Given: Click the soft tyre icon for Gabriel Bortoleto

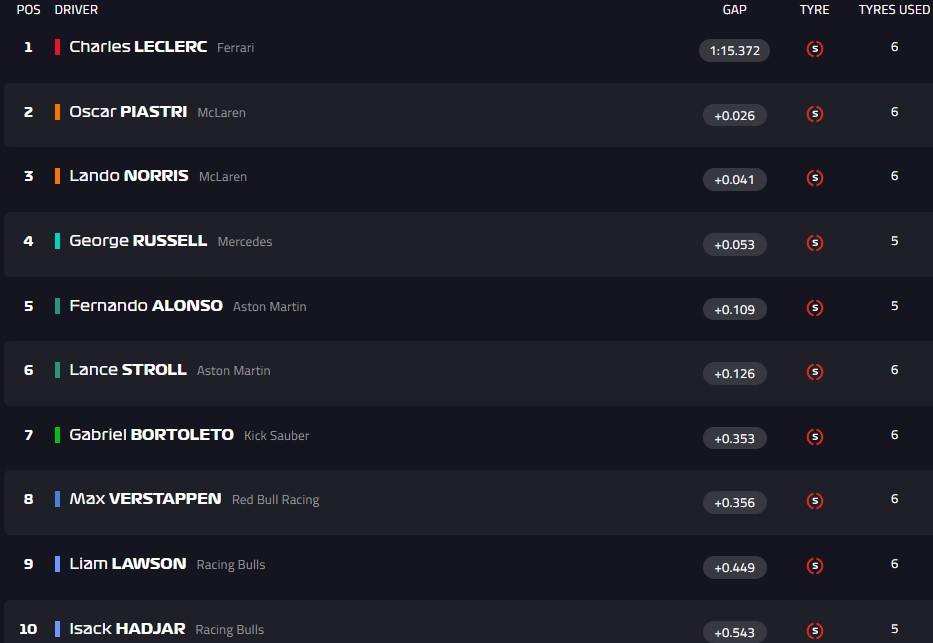Looking at the screenshot, I should pyautogui.click(x=814, y=436).
